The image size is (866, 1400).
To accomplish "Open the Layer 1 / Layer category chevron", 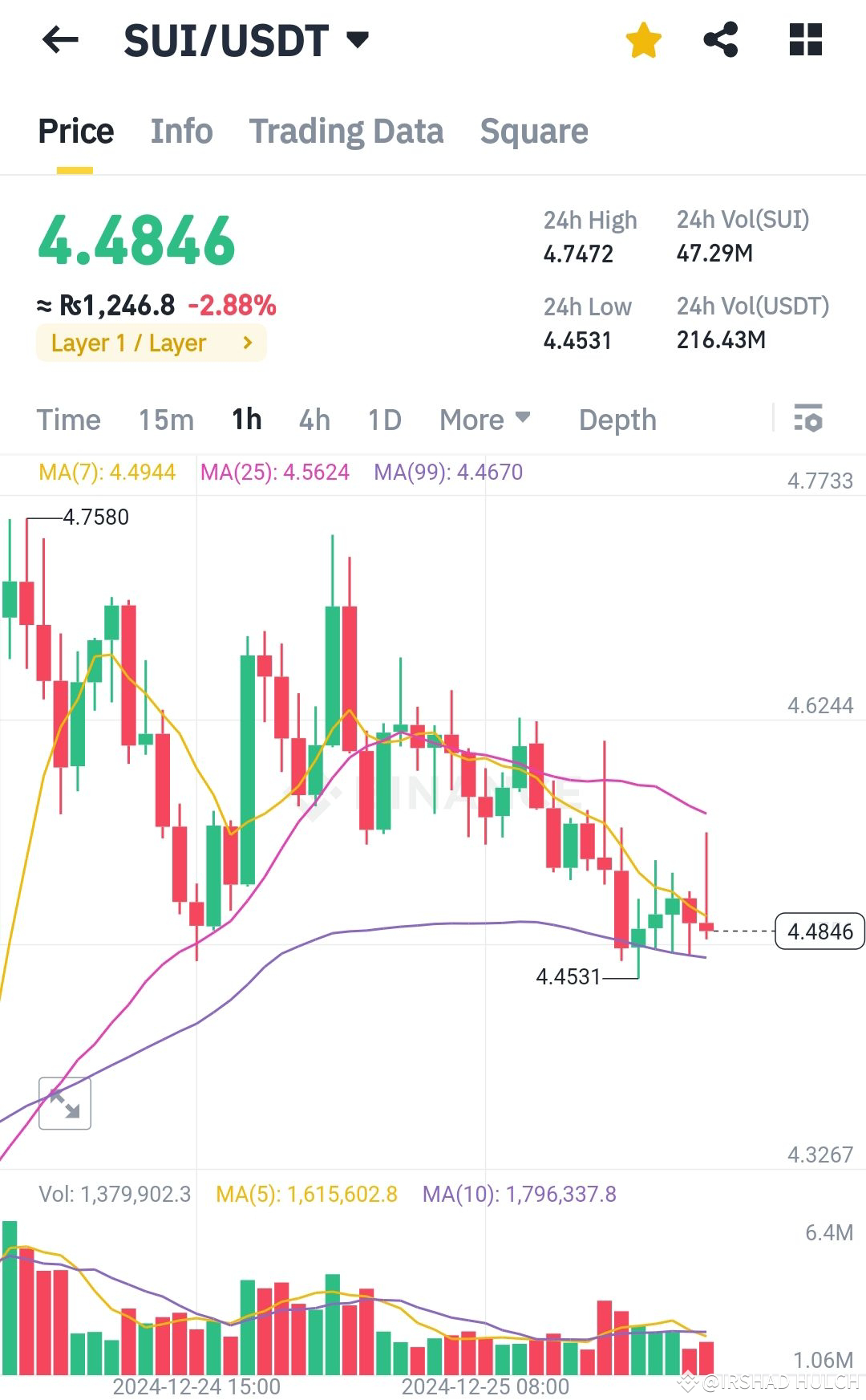I will point(246,343).
